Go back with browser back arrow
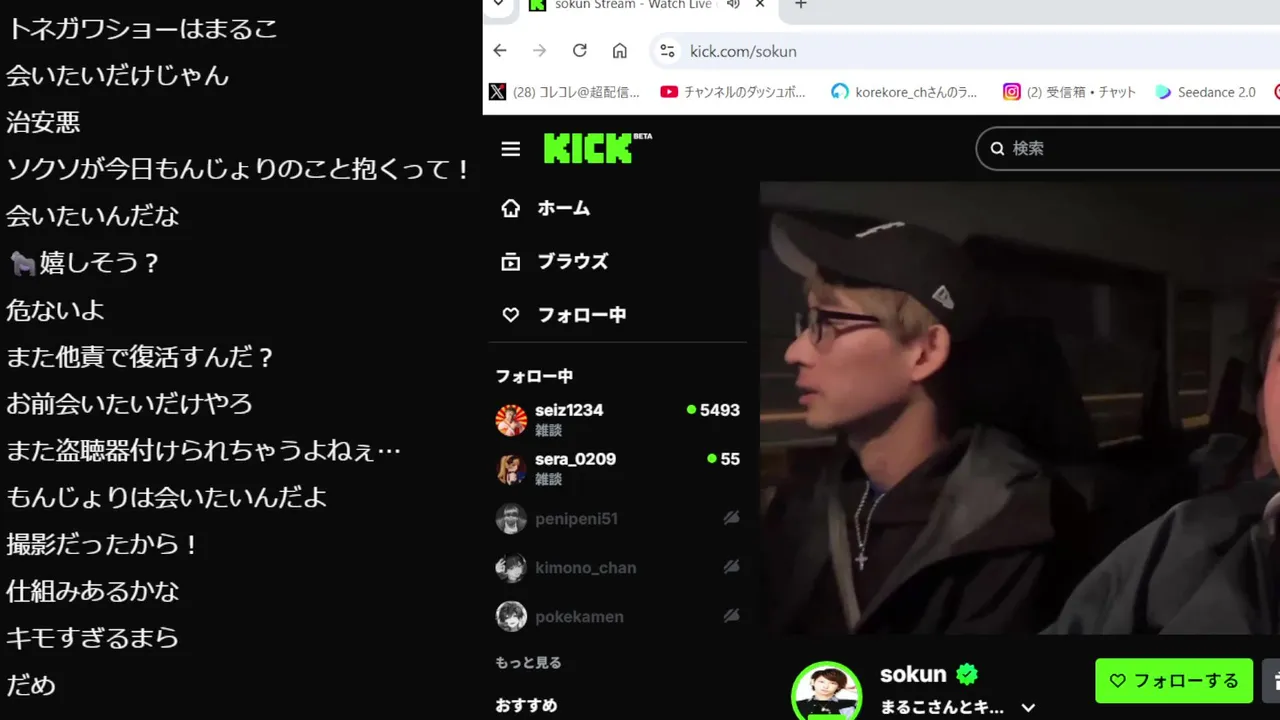The height and width of the screenshot is (720, 1280). click(500, 51)
